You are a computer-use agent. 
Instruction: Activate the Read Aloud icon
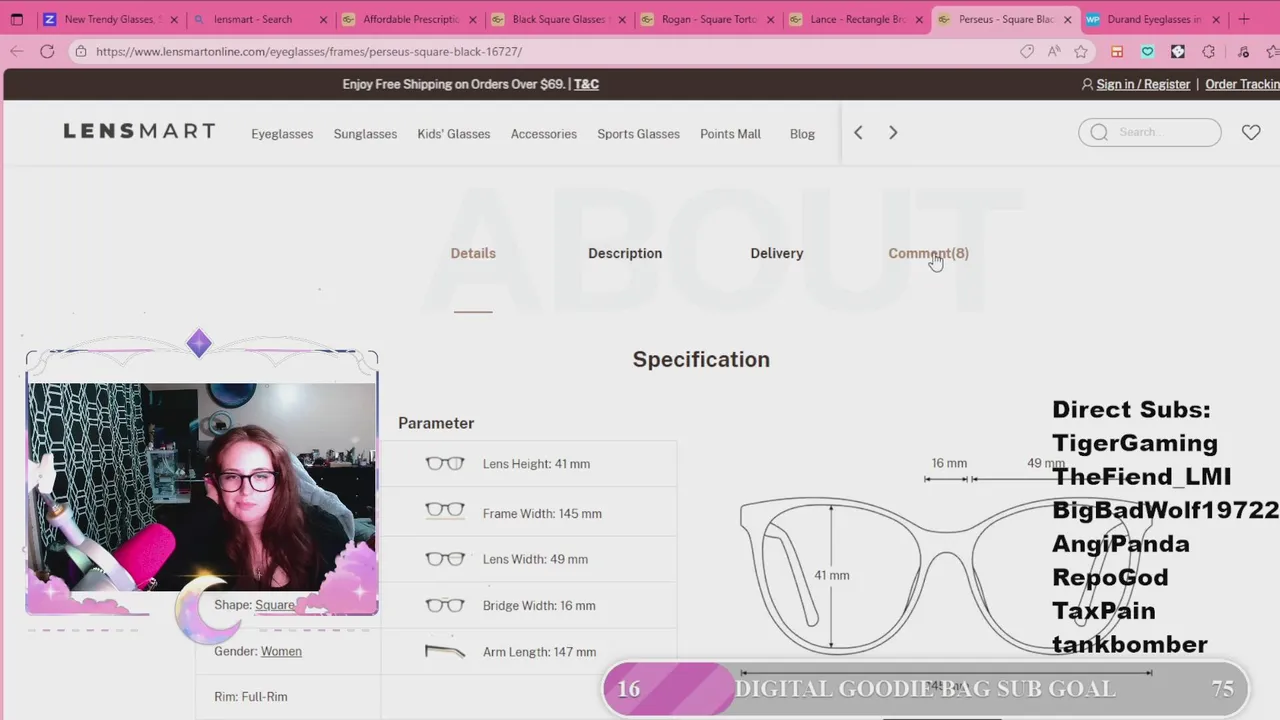1054,51
